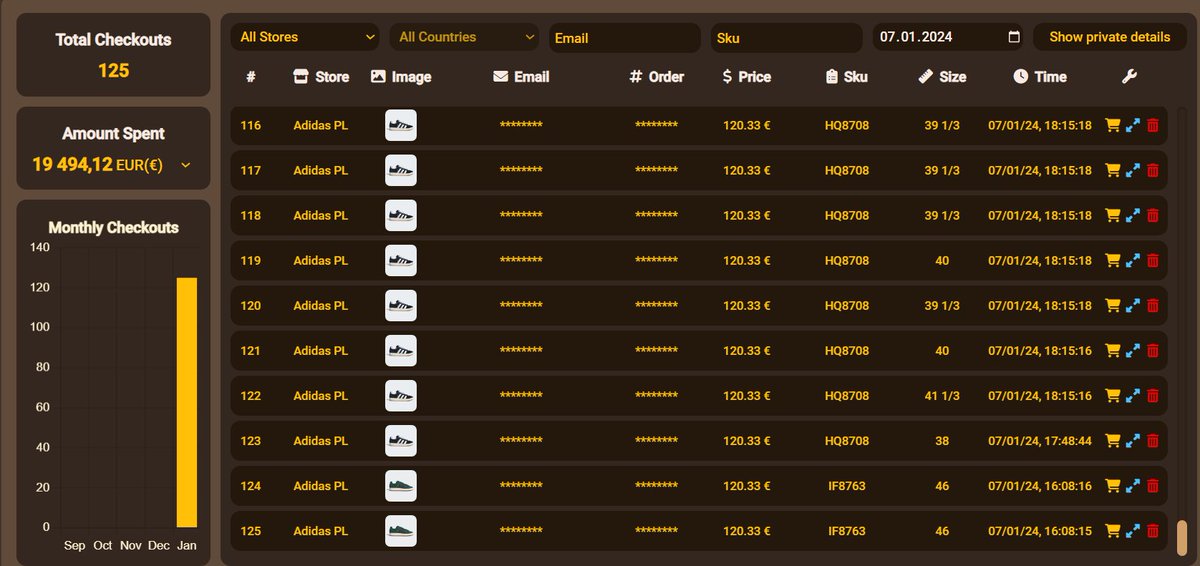
Task: Delete checkout row 120
Action: tap(1153, 305)
